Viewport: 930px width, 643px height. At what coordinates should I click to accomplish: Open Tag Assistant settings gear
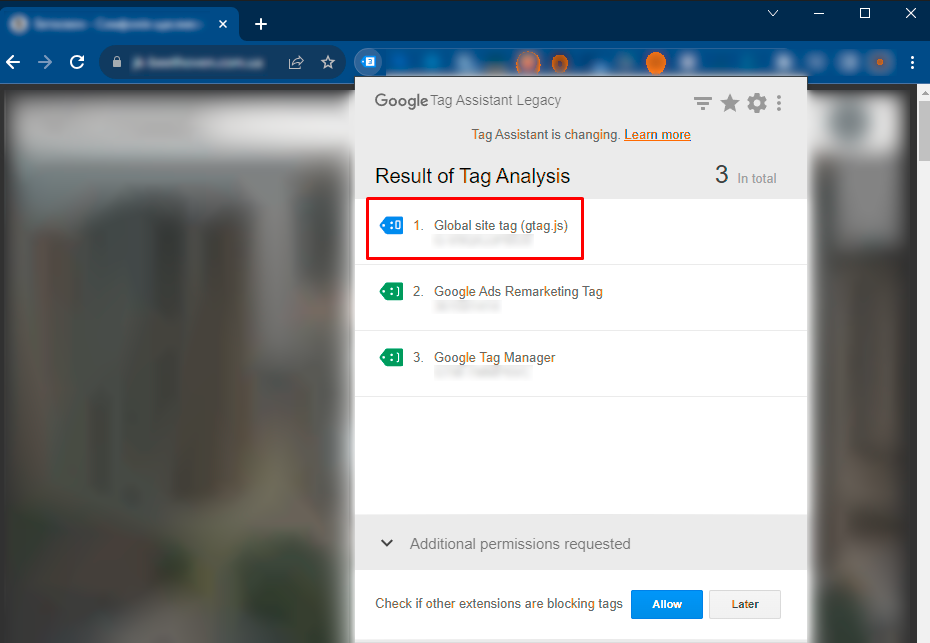[x=757, y=103]
